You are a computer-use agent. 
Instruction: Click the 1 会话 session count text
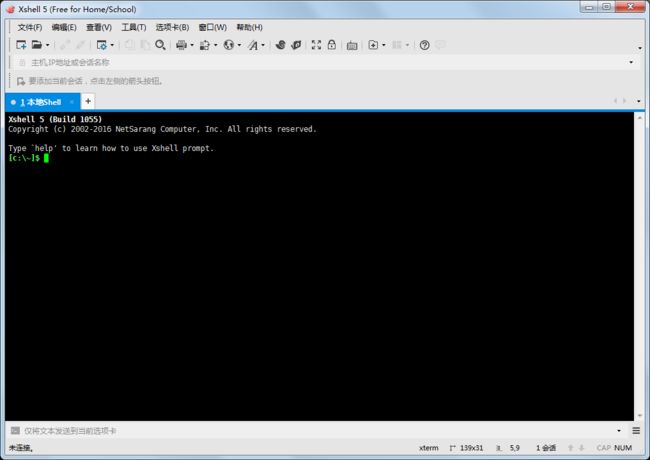click(x=546, y=448)
